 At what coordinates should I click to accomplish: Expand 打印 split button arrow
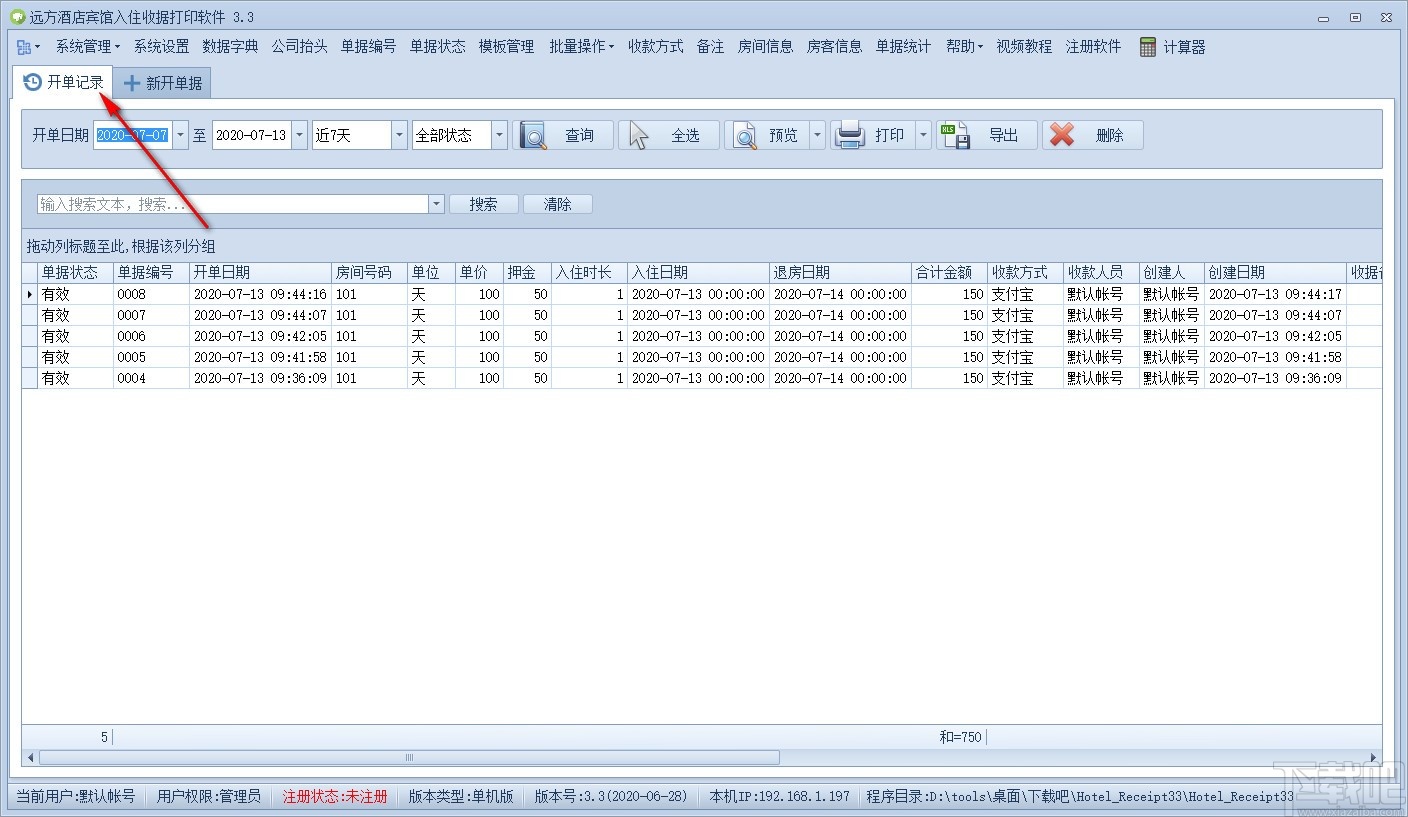pos(923,135)
